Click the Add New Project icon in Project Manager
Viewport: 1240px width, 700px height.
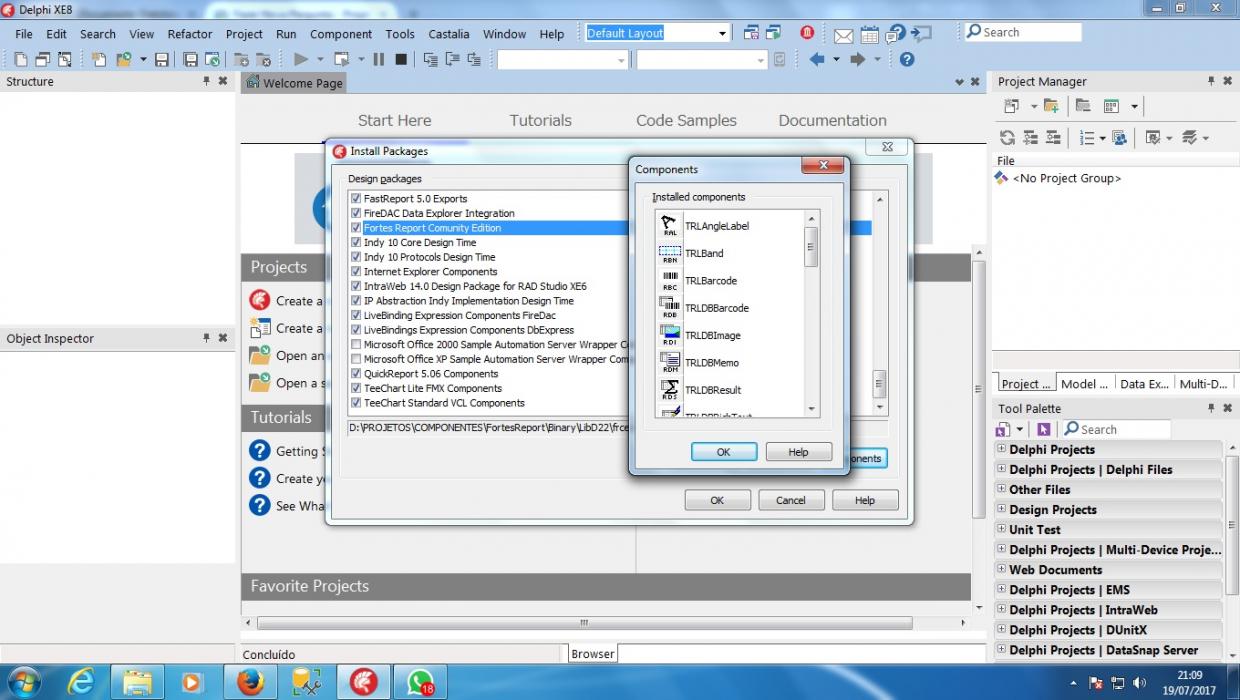1051,106
